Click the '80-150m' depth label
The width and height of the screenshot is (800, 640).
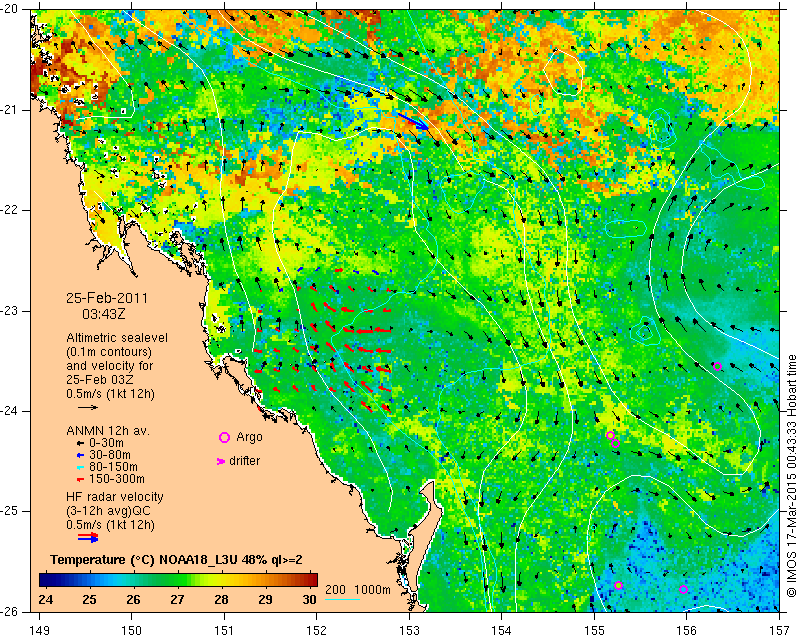pyautogui.click(x=113, y=467)
